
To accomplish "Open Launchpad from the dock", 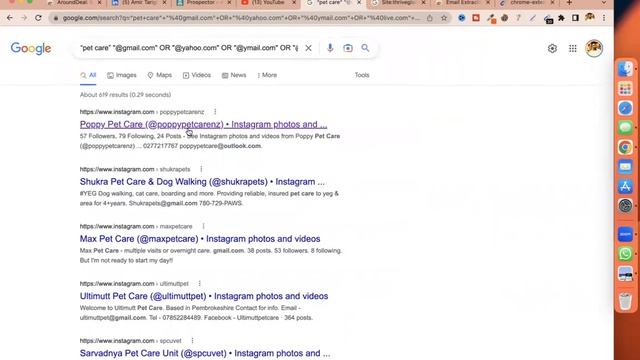I will pos(625,89).
